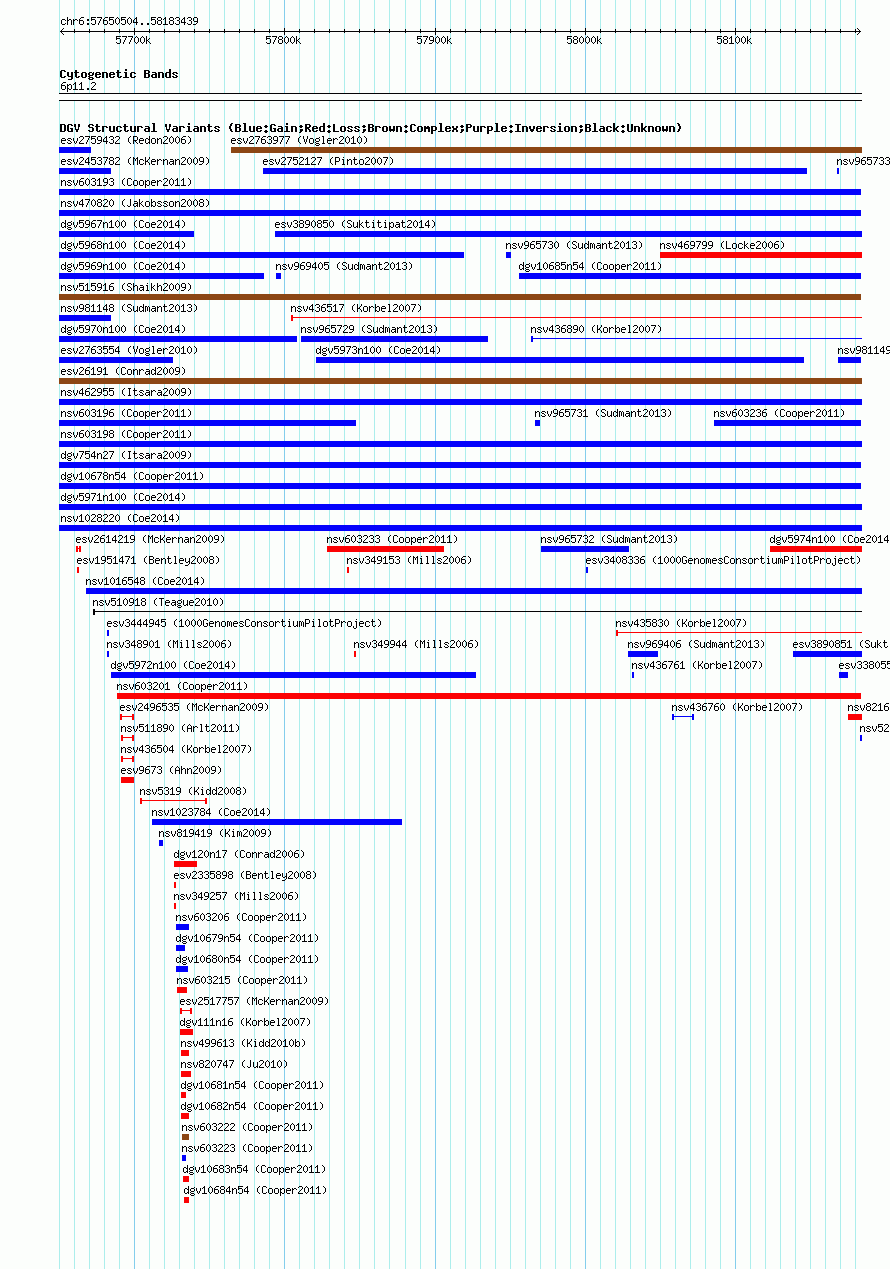The height and width of the screenshot is (1269, 890).
Task: Open the nsv436517 (Korbel2007) label
Action: click(356, 308)
